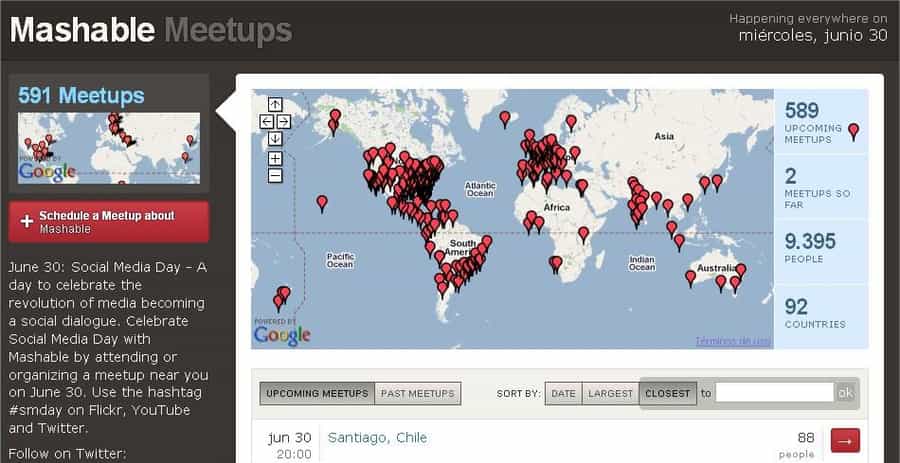Click the Asia label on the map
This screenshot has height=463, width=900.
coord(664,137)
